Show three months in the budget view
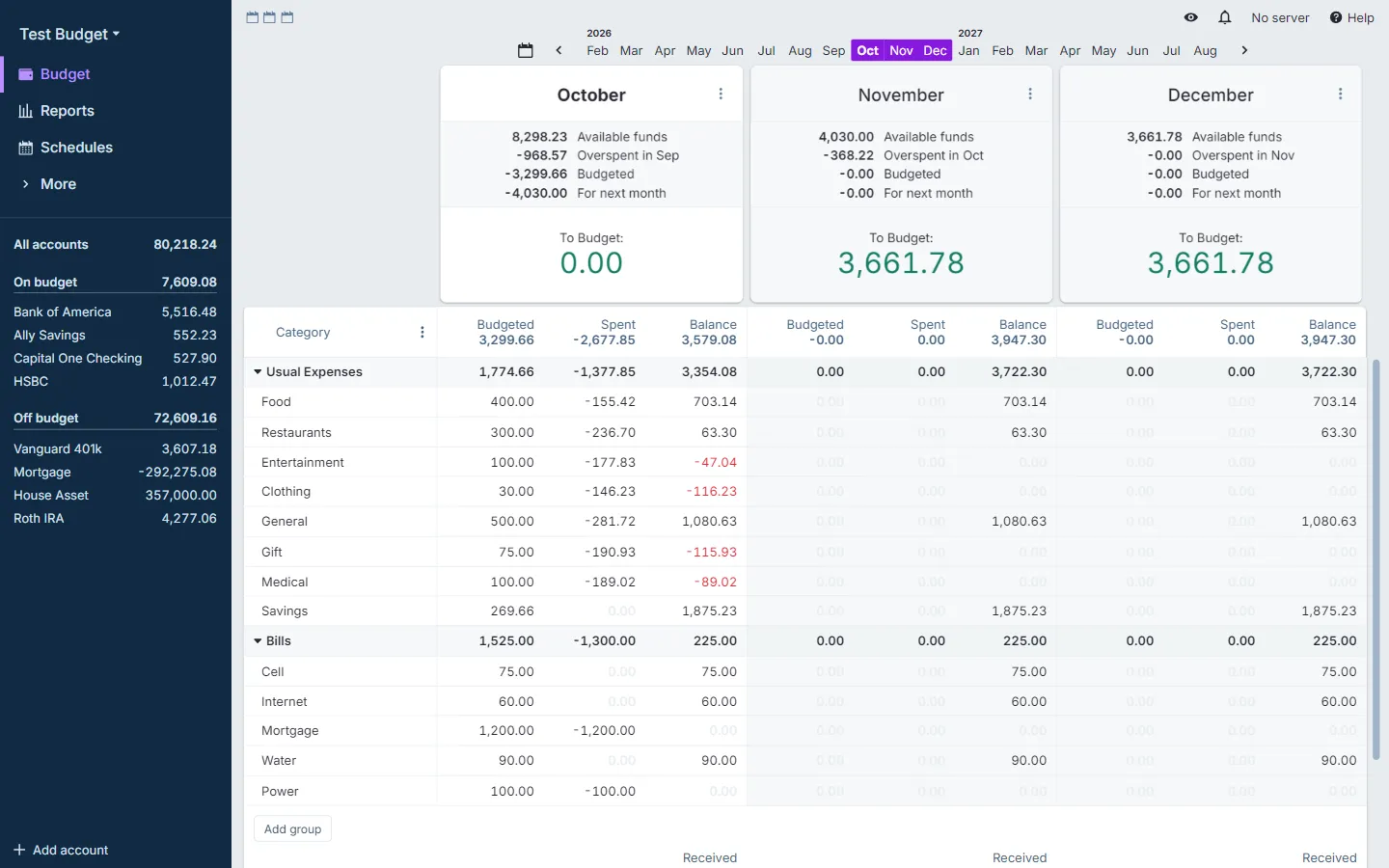1389x868 pixels. [287, 17]
